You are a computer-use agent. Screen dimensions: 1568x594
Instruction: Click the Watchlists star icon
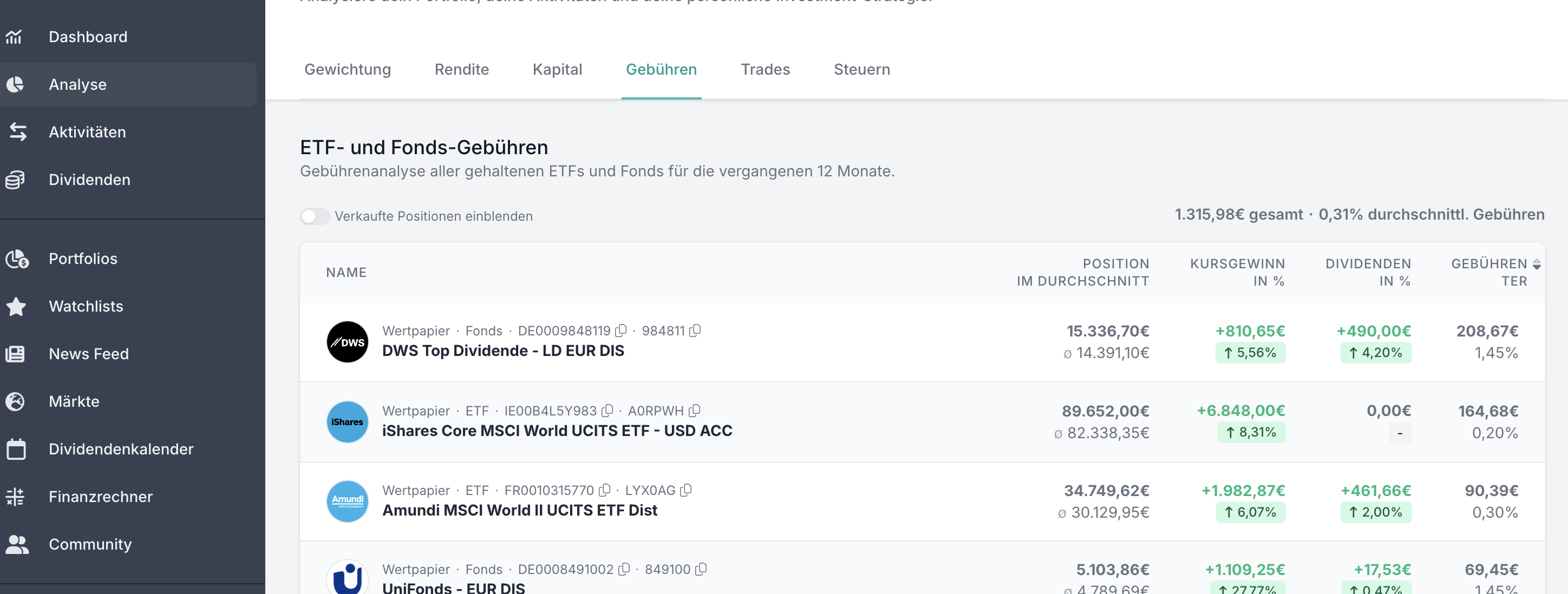[16, 306]
